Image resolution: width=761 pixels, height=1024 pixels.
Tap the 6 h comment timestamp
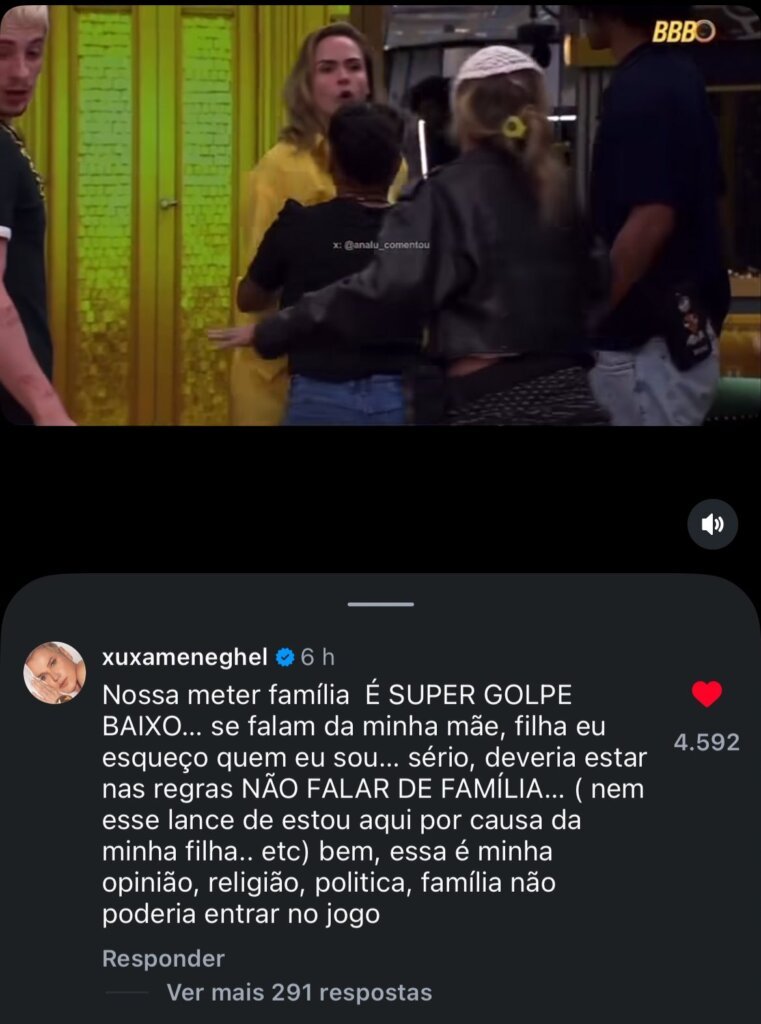tap(317, 657)
